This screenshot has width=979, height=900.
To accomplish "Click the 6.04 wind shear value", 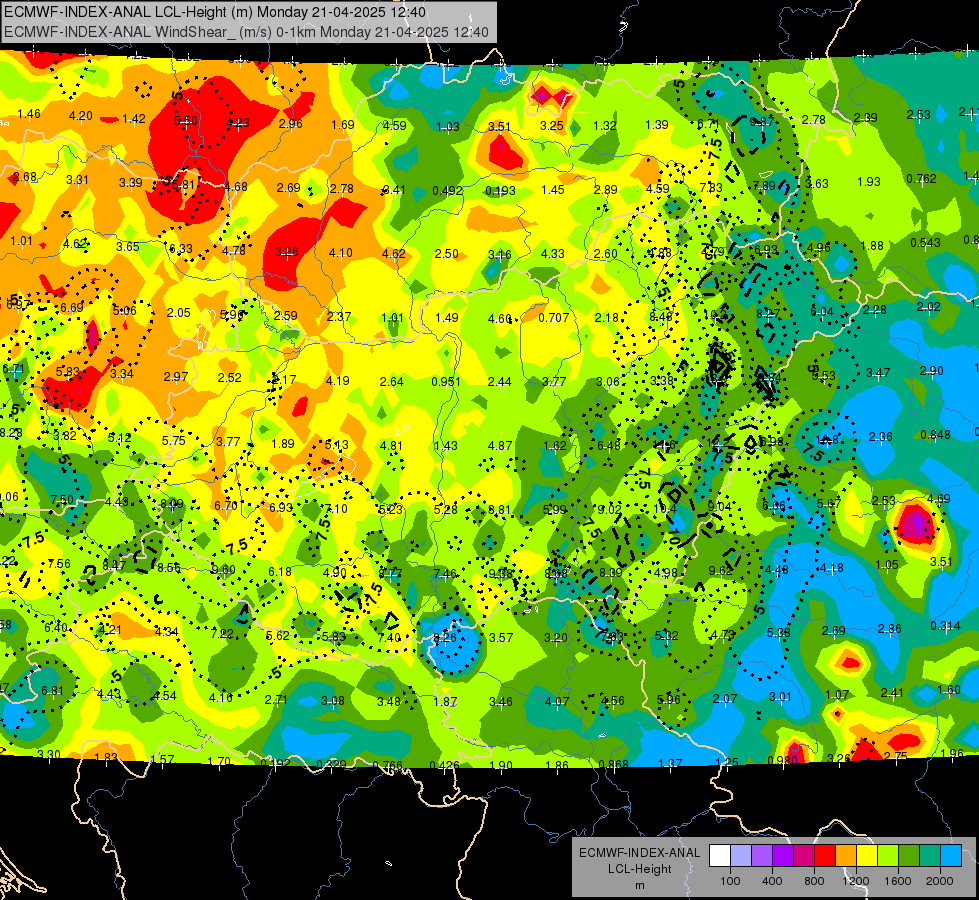I will tap(822, 312).
